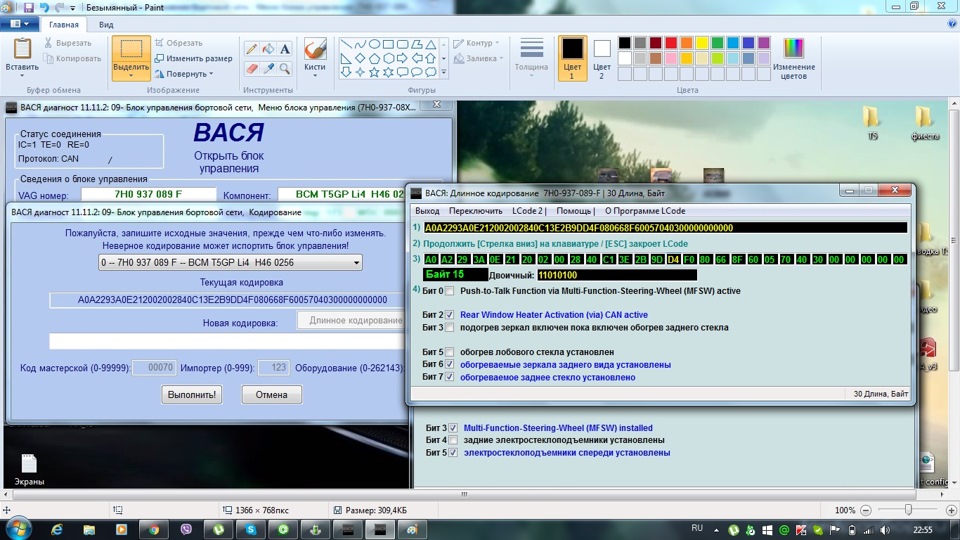Toggle Бит 7 обогреваемое заднее стекло checkbox
960x540 pixels.
click(x=449, y=377)
